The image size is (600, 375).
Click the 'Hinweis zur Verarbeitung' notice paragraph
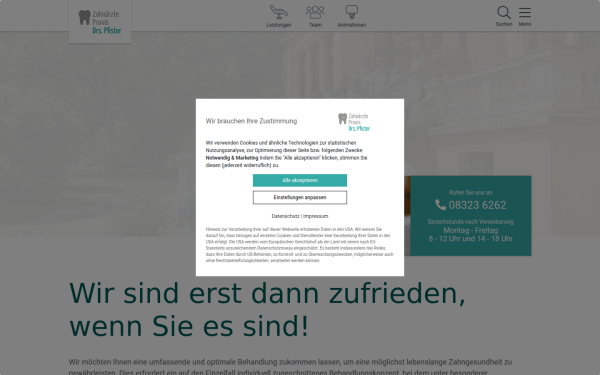pyautogui.click(x=300, y=245)
